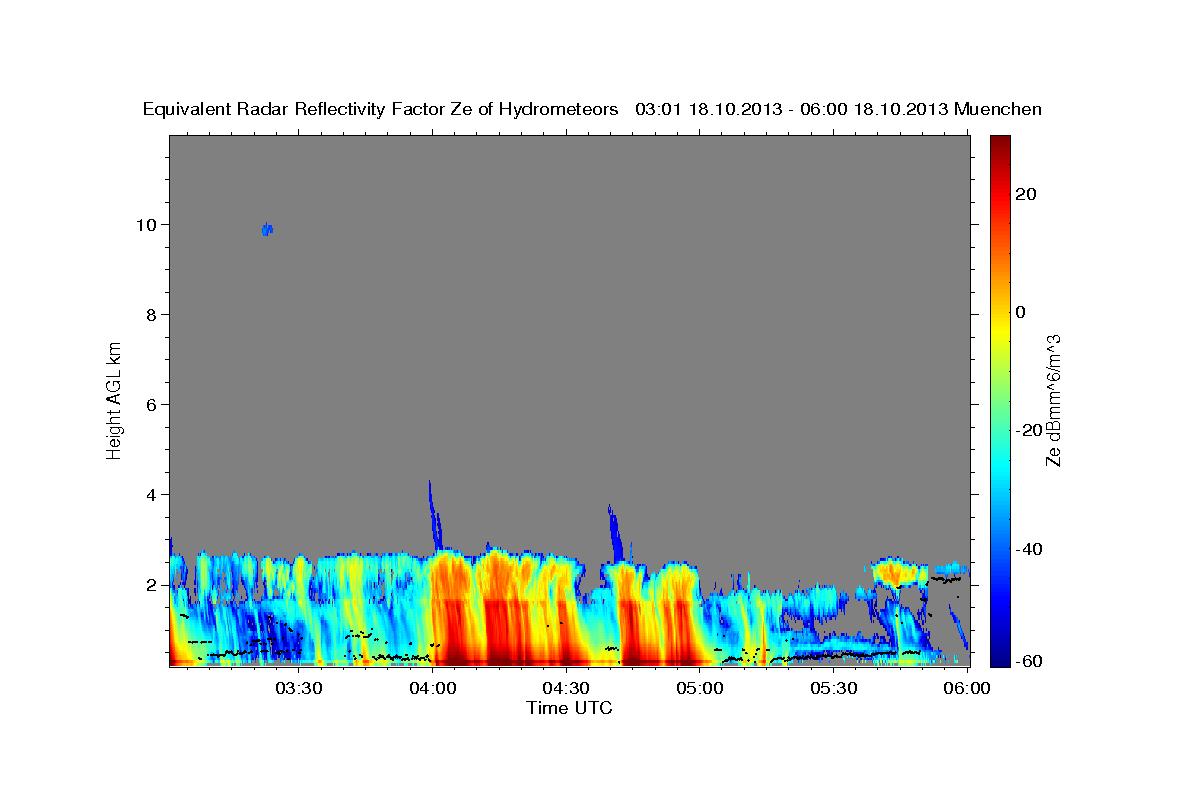
Task: Click the 'Muenchen' station name in the title
Action: pyautogui.click(x=998, y=109)
